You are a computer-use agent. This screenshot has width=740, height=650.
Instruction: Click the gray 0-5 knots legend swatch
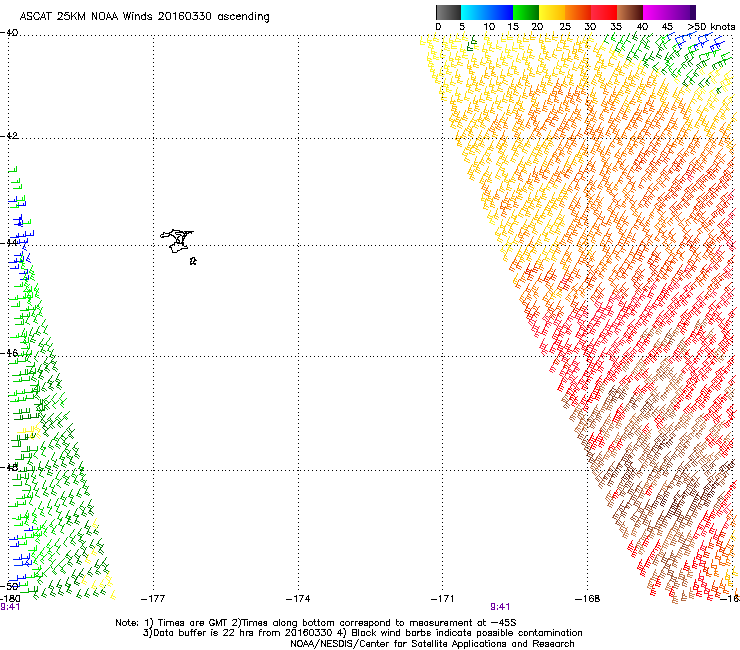(448, 12)
